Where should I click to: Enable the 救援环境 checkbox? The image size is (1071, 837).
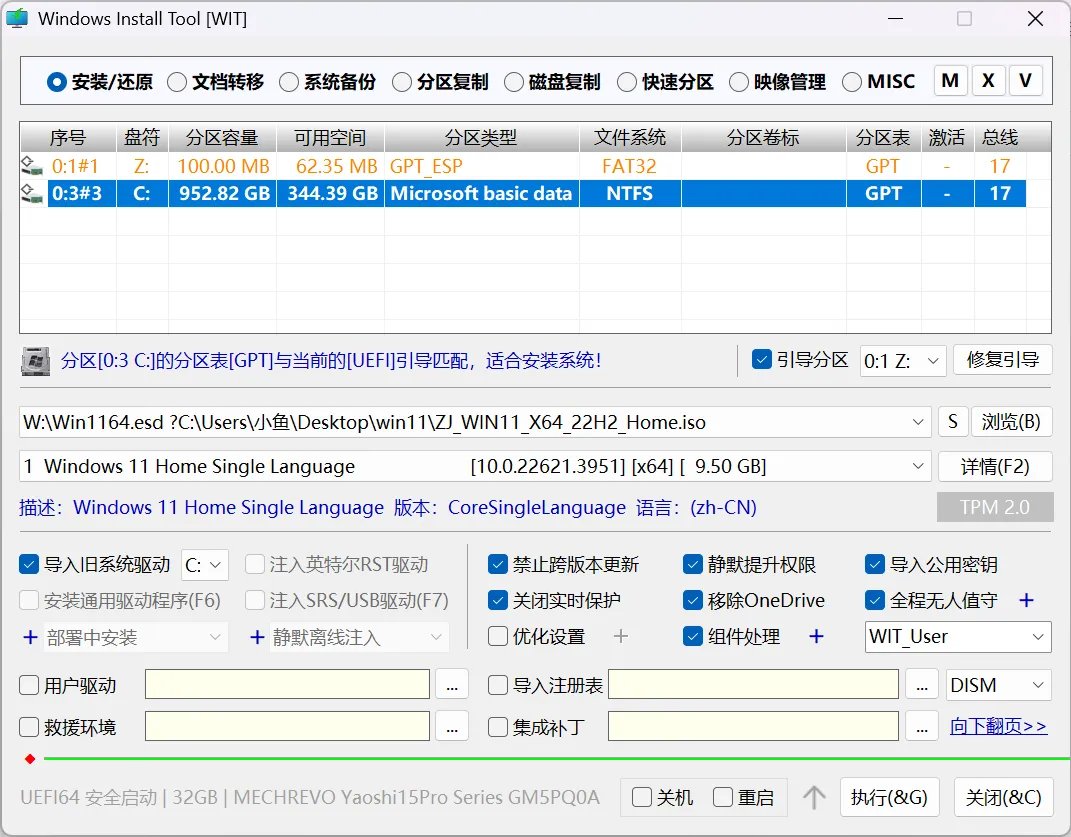[x=29, y=727]
